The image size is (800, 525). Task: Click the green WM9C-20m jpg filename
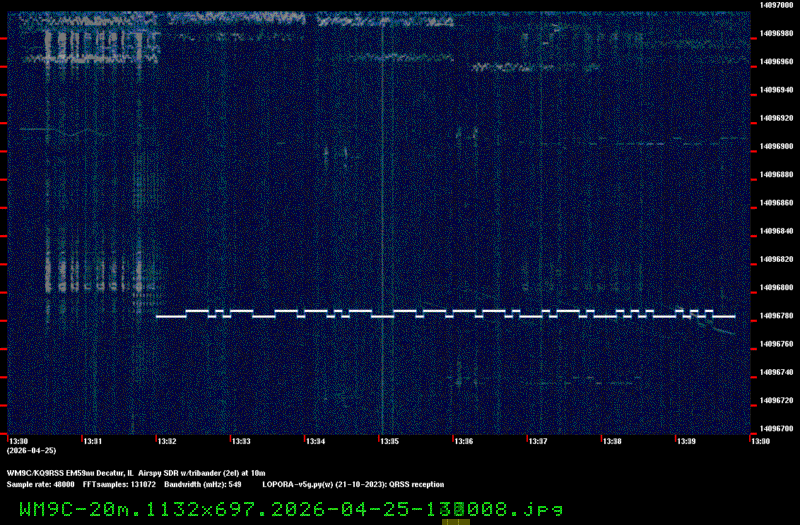pyautogui.click(x=291, y=509)
